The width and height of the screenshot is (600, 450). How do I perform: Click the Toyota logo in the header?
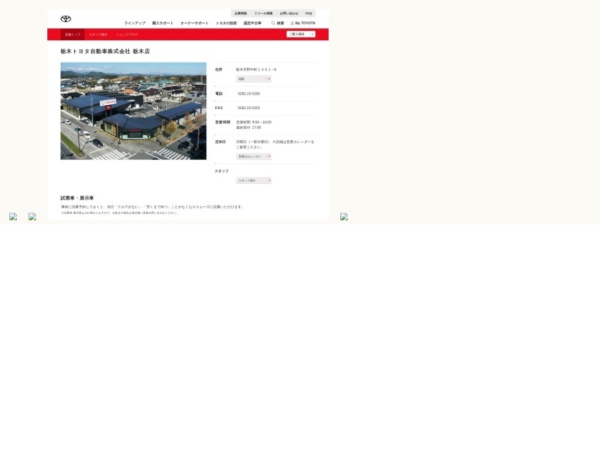point(66,19)
